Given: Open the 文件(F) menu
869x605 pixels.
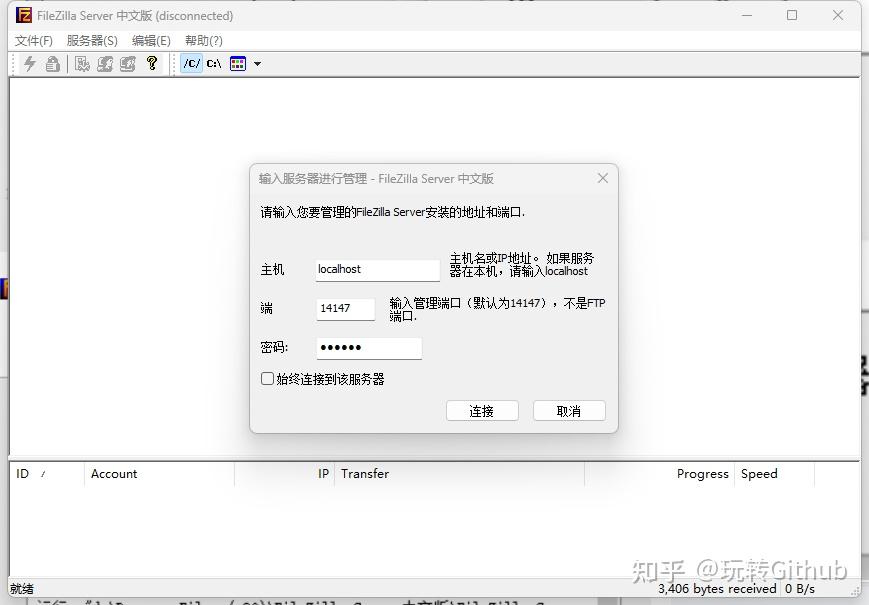Looking at the screenshot, I should click(x=33, y=40).
